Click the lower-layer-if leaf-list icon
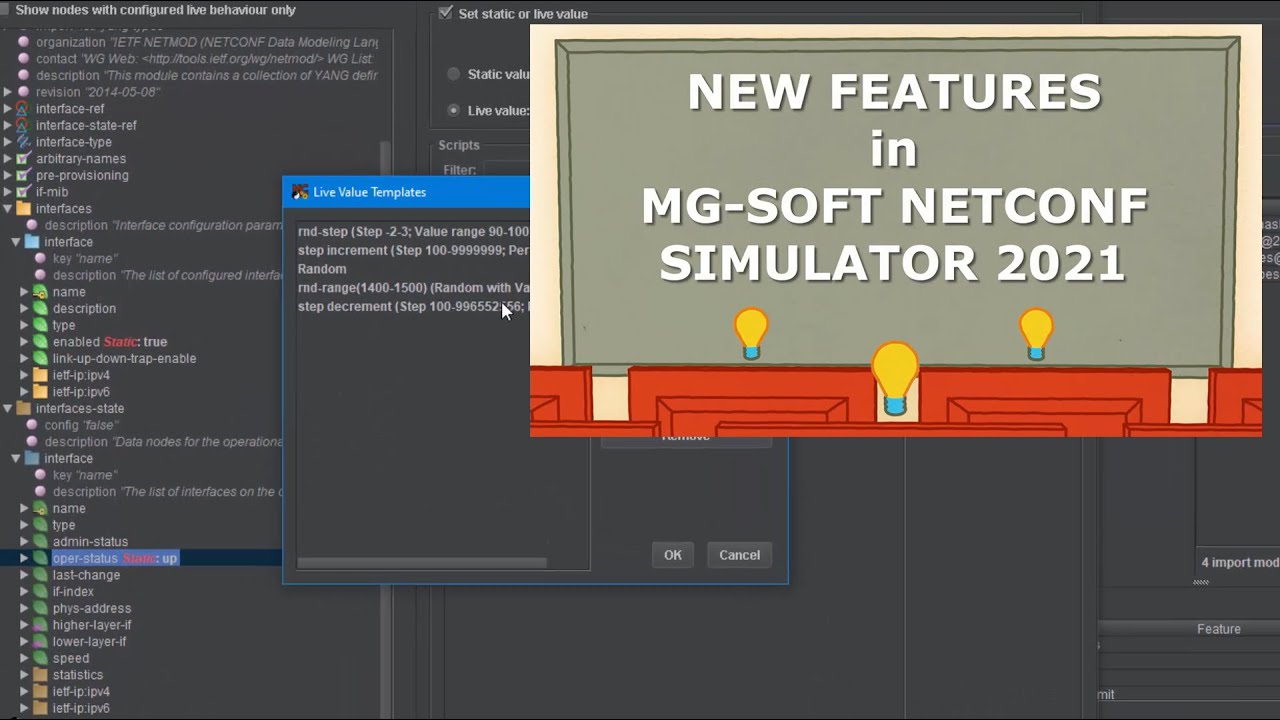Image resolution: width=1280 pixels, height=720 pixels. pyautogui.click(x=40, y=642)
